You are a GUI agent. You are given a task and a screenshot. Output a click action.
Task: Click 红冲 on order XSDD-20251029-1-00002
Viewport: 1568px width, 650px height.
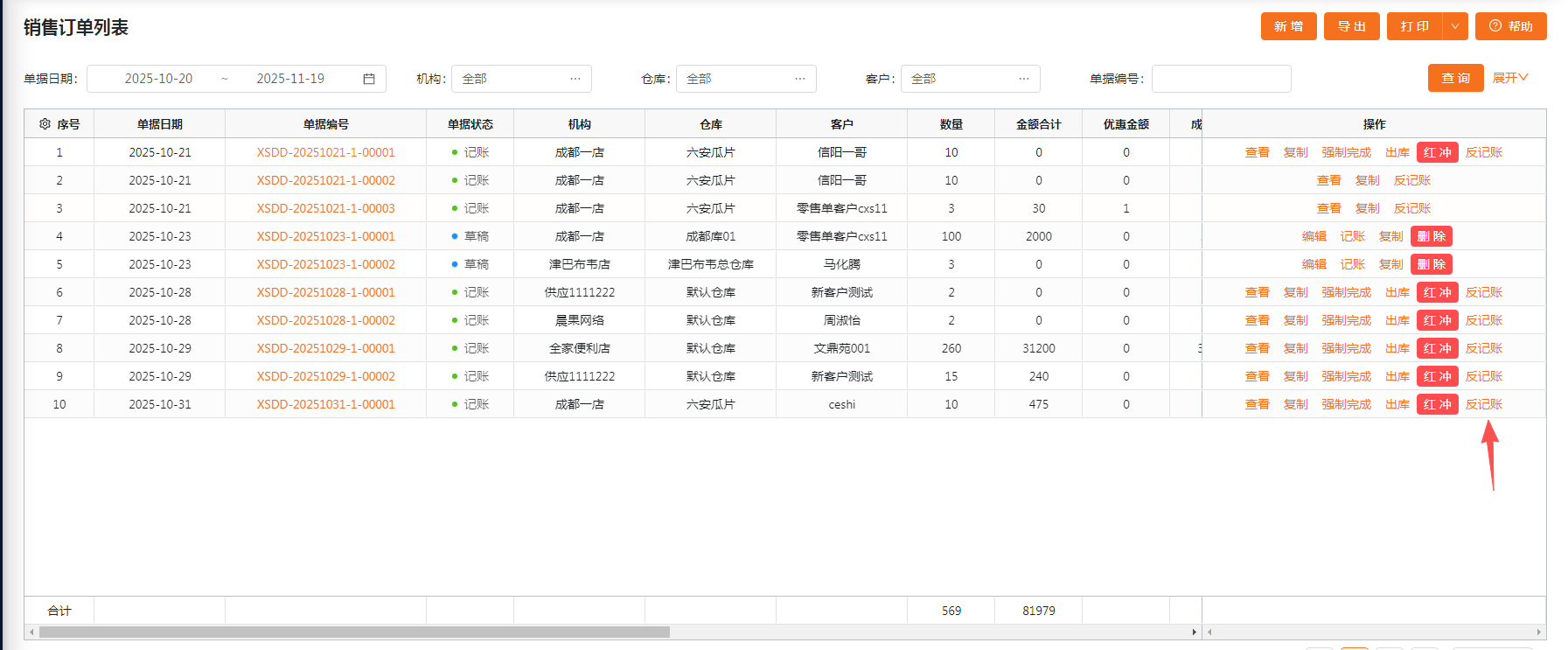click(1438, 376)
